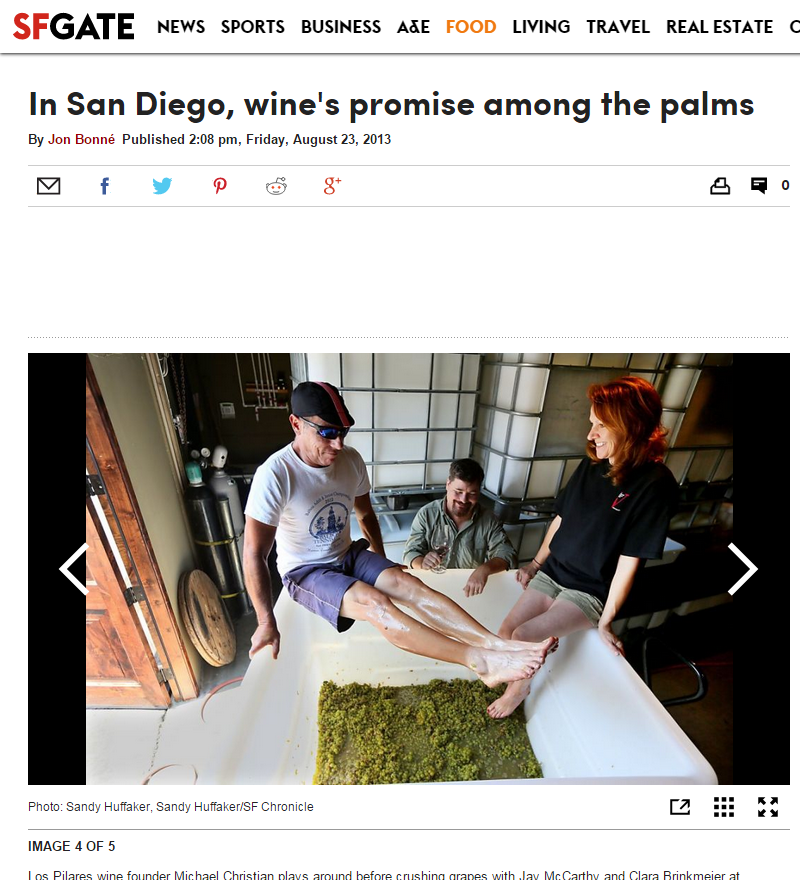The height and width of the screenshot is (880, 800).
Task: Open the REAL ESTATE section
Action: tap(719, 26)
